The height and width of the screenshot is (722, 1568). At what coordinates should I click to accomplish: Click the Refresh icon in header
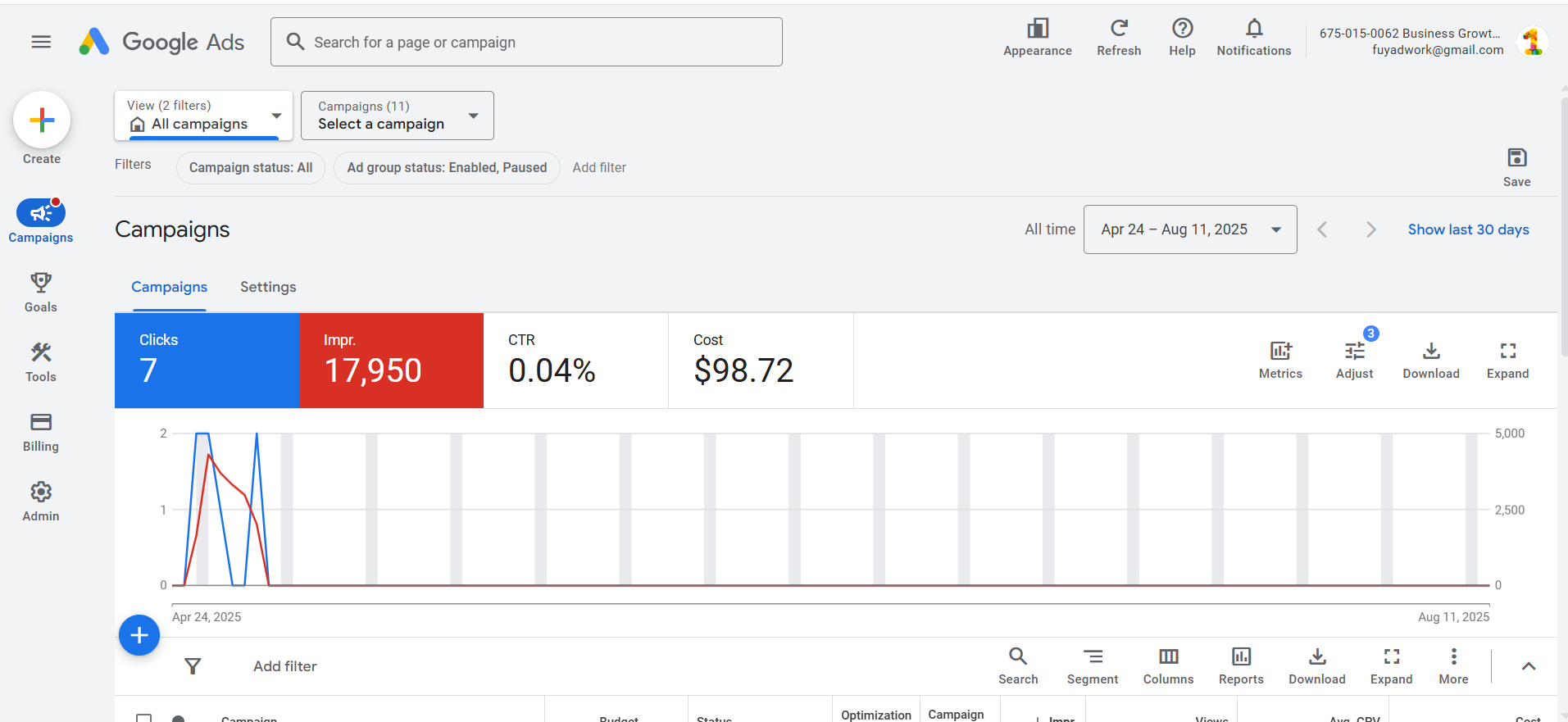[1118, 30]
